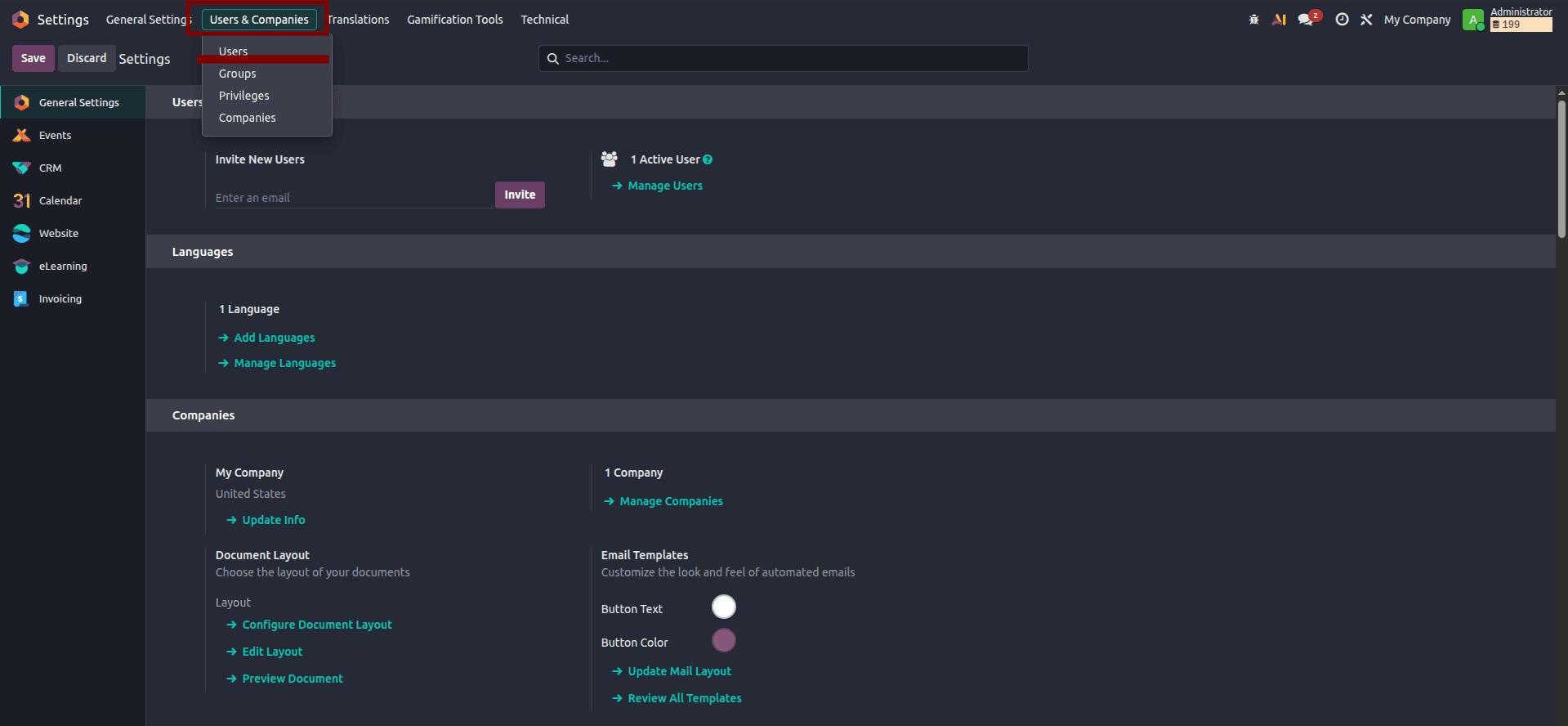Click the 'Invite New Users' heading
This screenshot has width=1568, height=726.
(x=260, y=159)
